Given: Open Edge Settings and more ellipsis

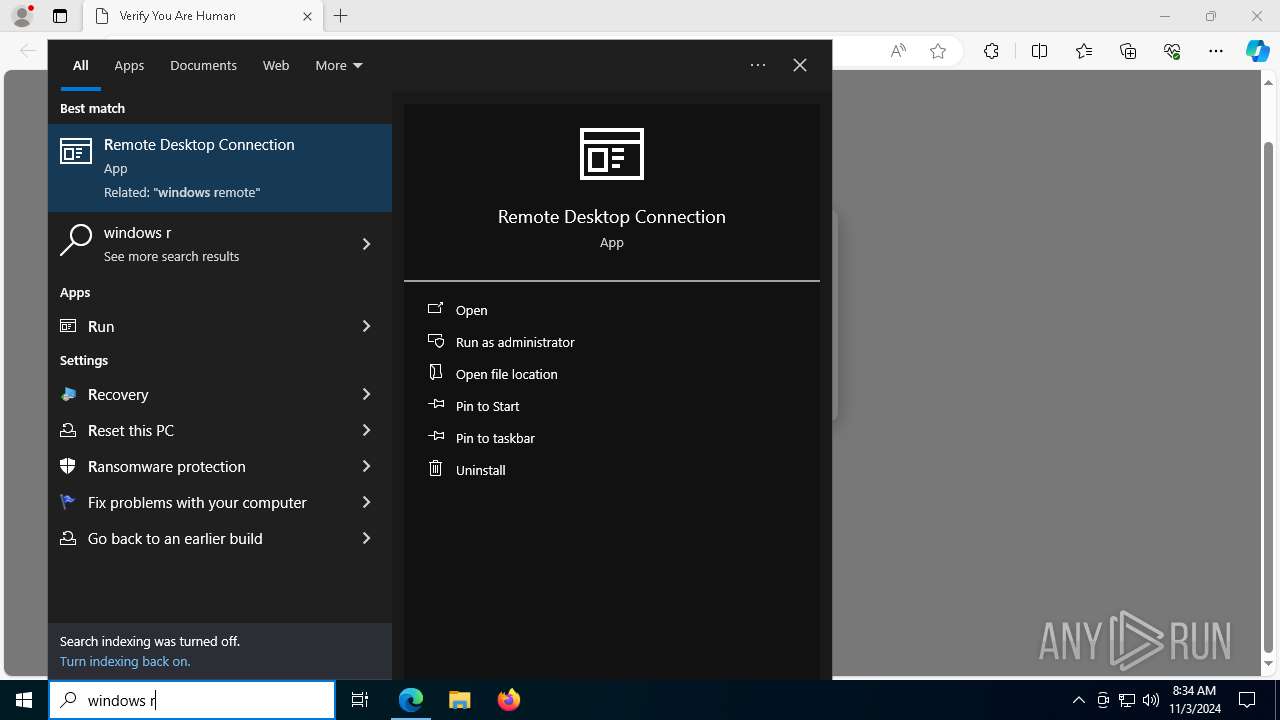Looking at the screenshot, I should 1216,51.
